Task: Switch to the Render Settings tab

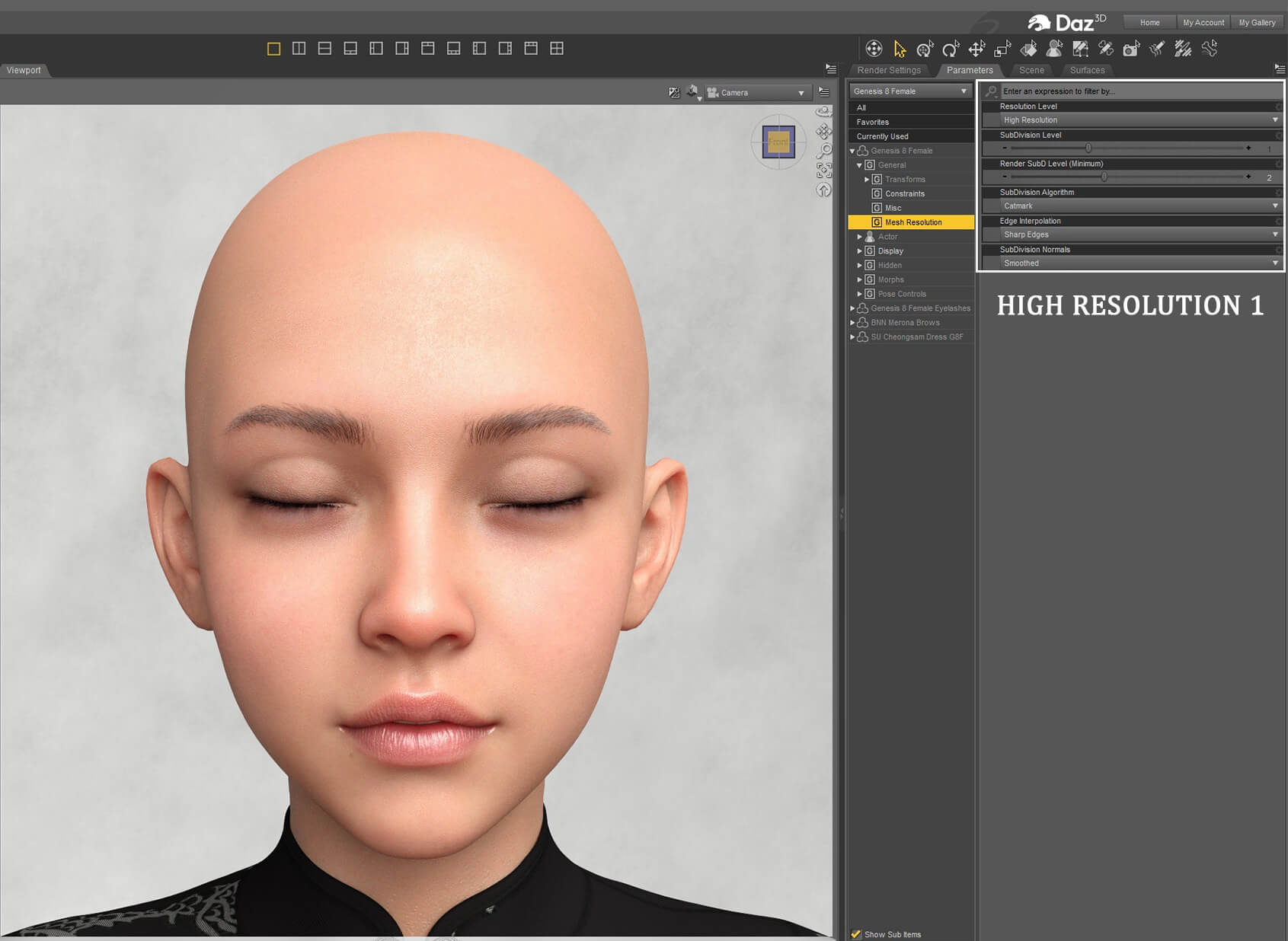Action: click(x=889, y=70)
